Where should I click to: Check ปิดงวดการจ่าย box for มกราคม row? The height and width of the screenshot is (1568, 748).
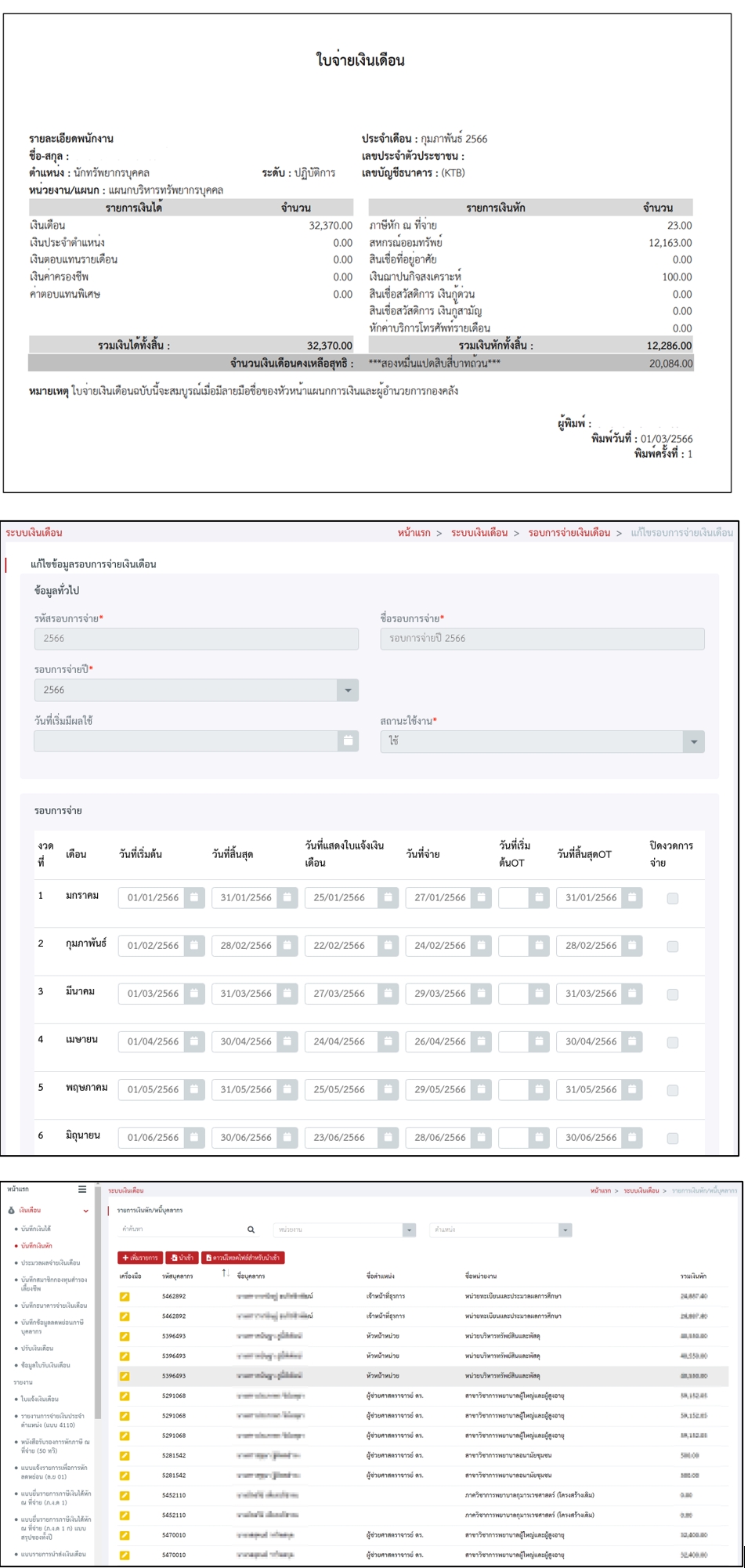click(x=673, y=899)
